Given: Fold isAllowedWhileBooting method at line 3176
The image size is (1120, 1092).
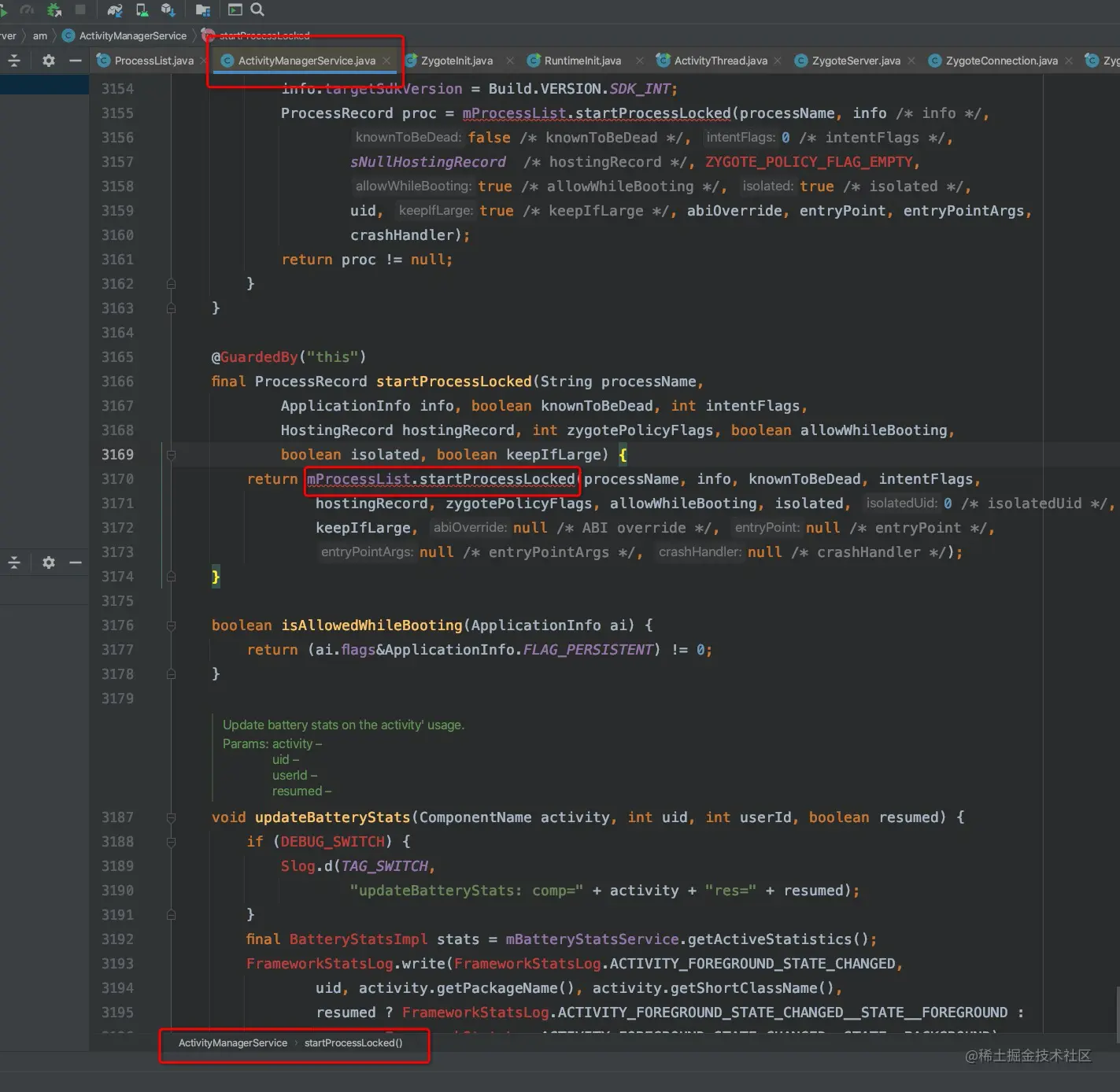Looking at the screenshot, I should coord(171,625).
